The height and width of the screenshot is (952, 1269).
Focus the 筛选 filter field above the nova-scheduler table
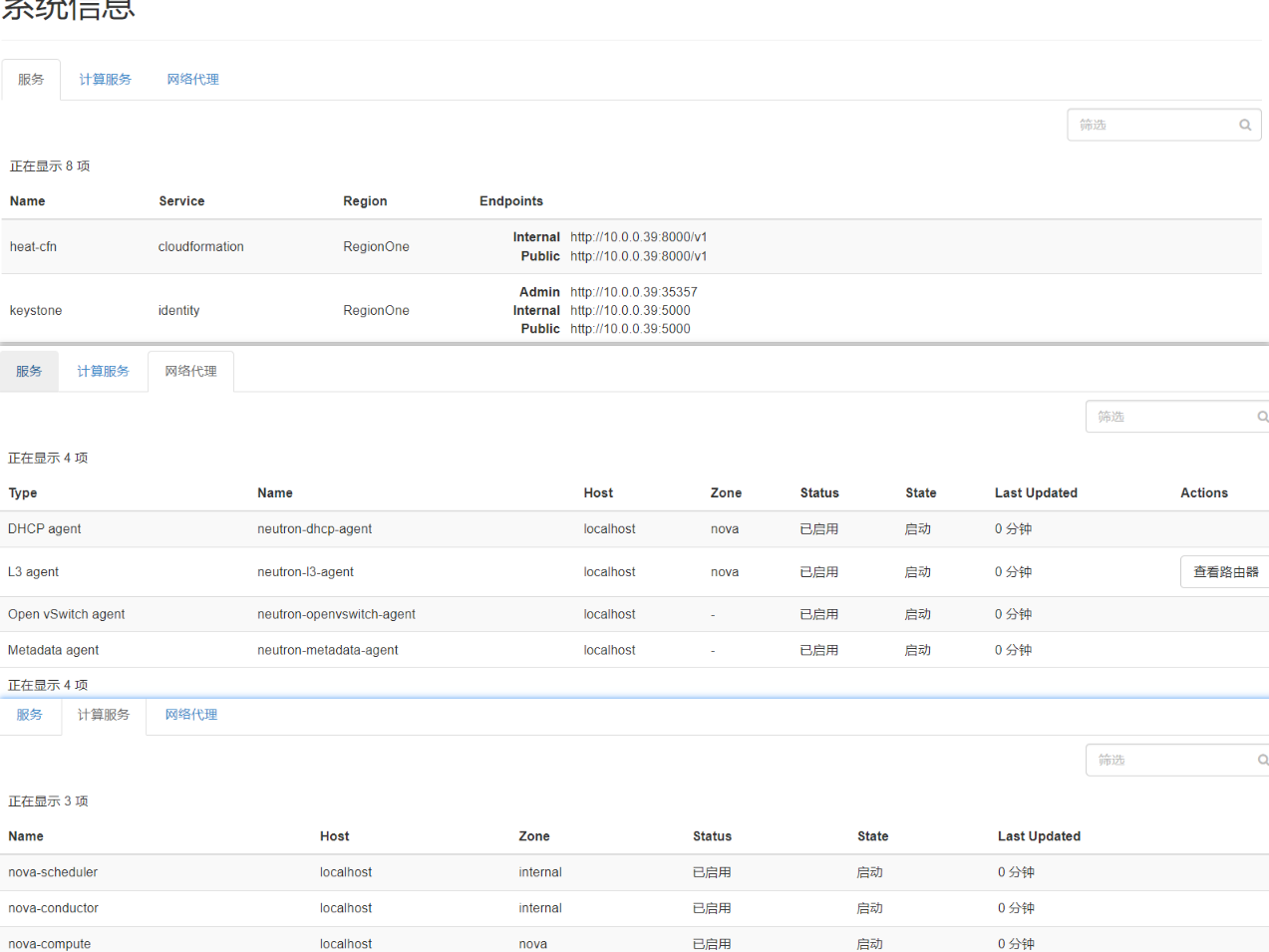pos(1168,760)
